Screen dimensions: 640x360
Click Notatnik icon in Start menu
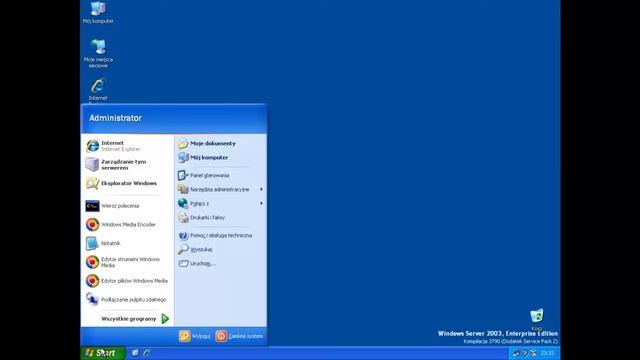point(92,243)
